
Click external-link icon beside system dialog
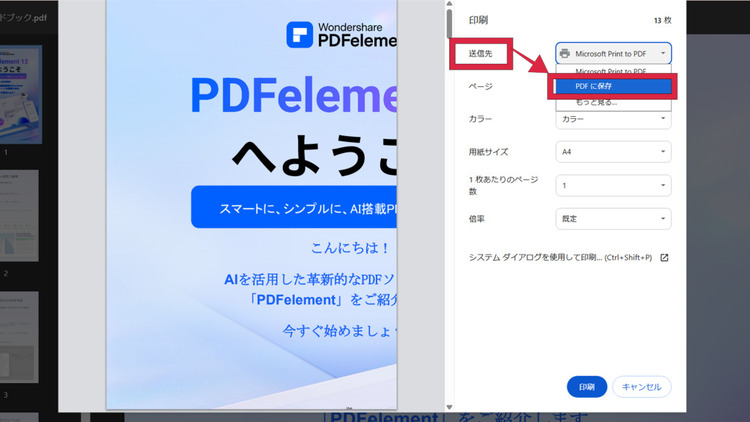pyautogui.click(x=664, y=257)
